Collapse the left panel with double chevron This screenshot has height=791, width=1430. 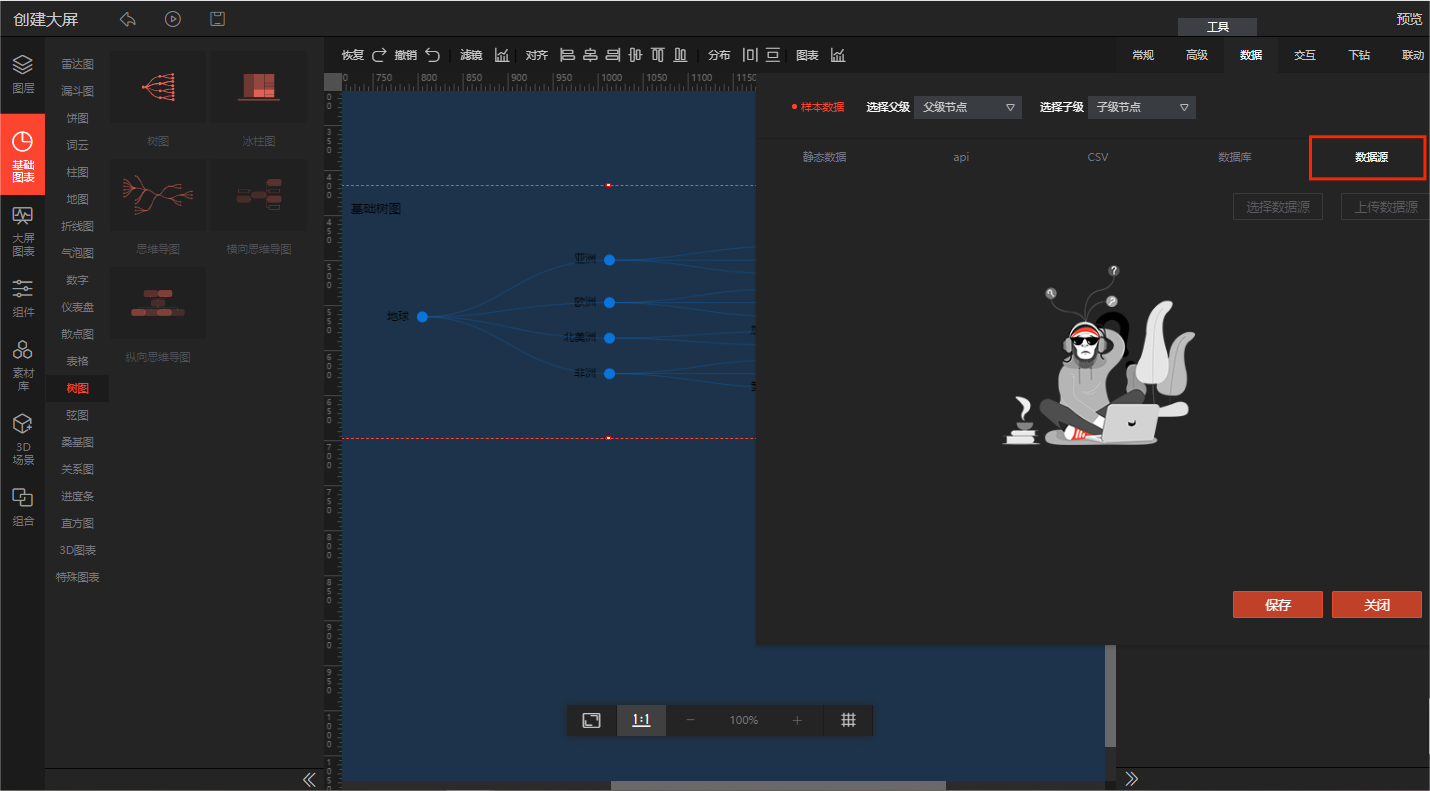pos(309,779)
